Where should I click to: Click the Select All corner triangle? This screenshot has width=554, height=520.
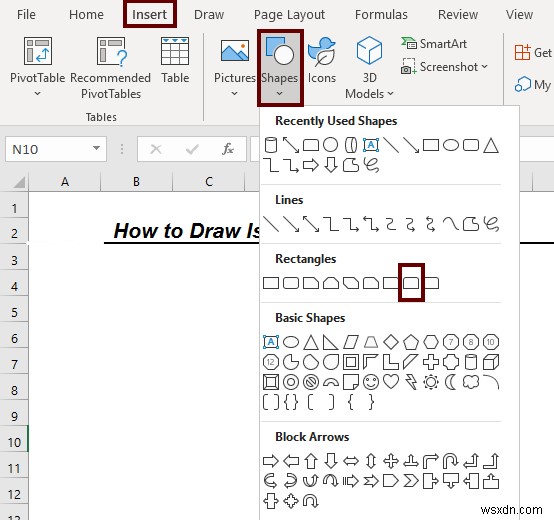18,182
